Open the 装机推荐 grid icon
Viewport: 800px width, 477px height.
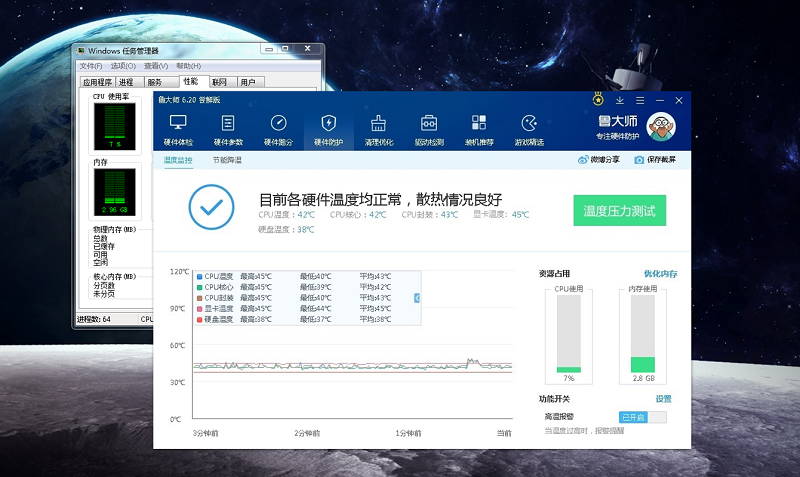(x=479, y=122)
